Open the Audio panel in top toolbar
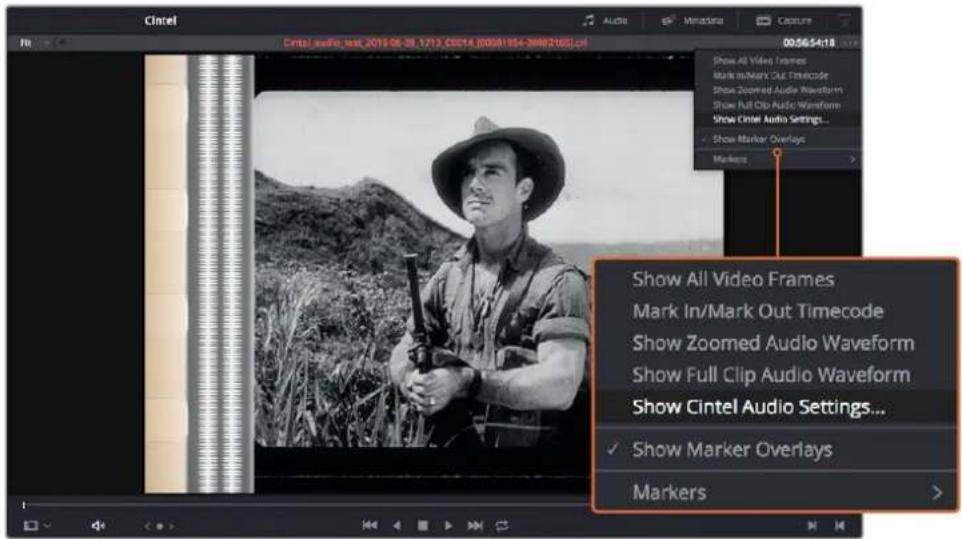 pos(604,21)
